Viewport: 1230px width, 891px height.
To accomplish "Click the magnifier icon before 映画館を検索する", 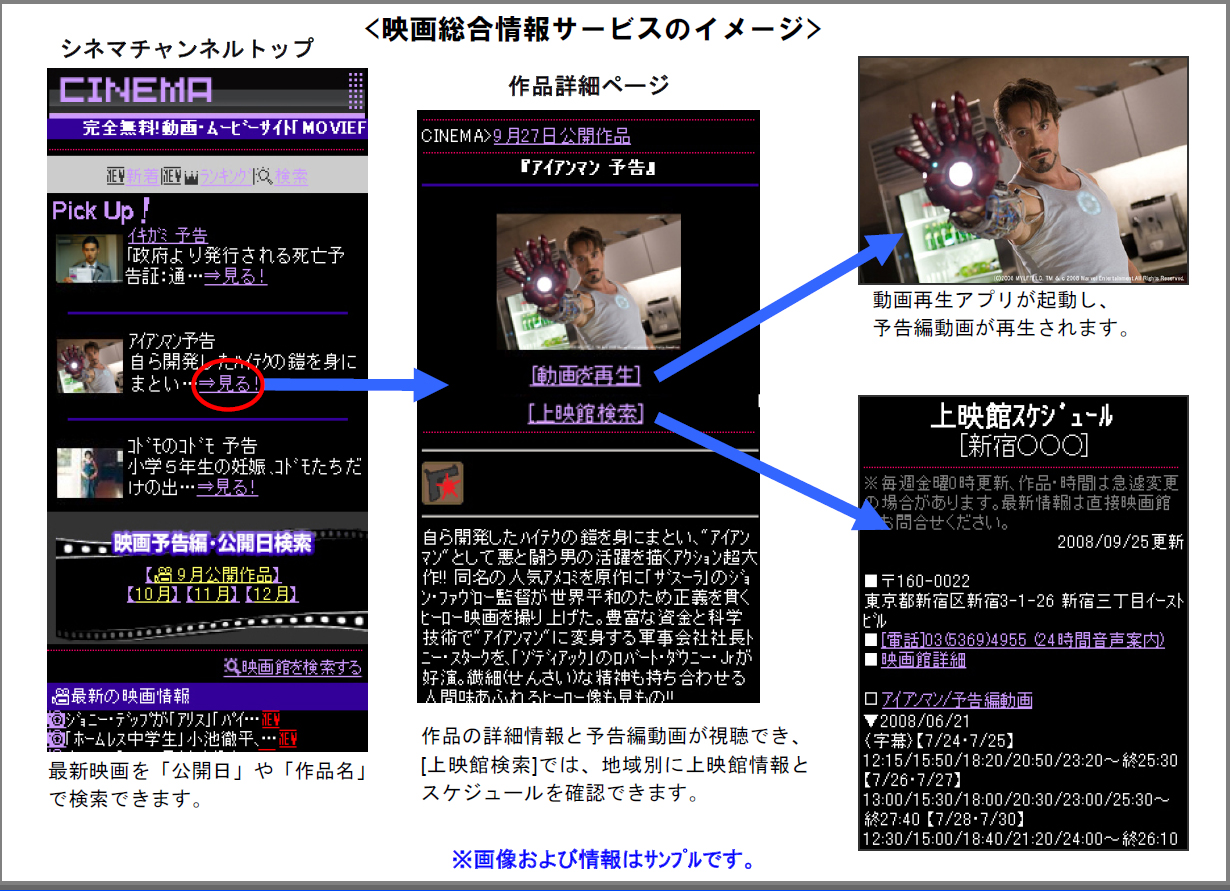I will 232,667.
